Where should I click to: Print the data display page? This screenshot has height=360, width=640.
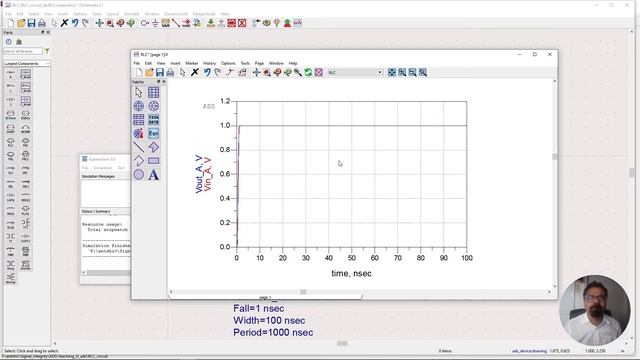click(x=170, y=73)
